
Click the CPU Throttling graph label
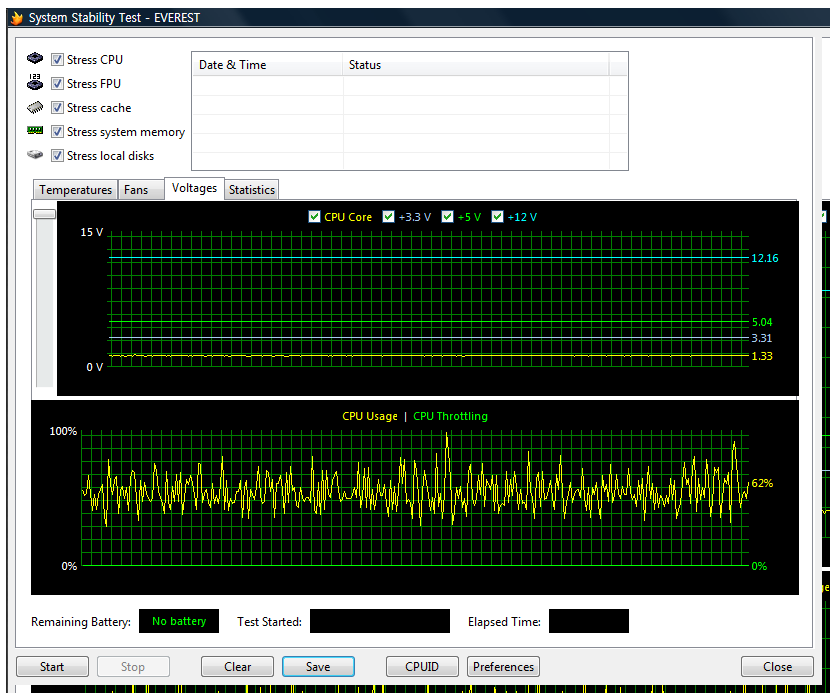[x=450, y=416]
